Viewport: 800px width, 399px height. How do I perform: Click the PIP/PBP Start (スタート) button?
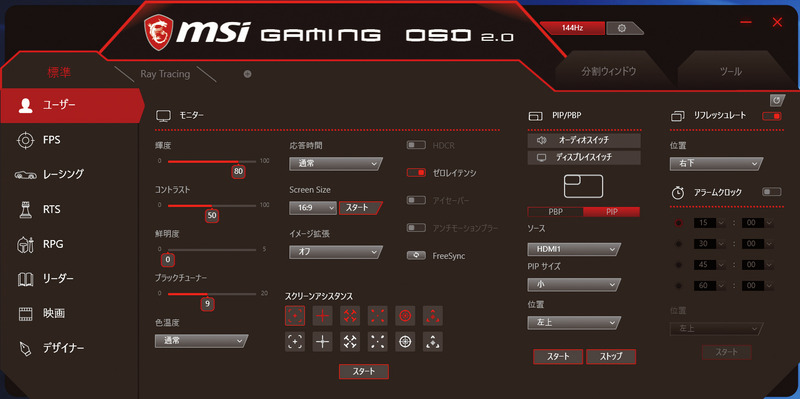558,357
